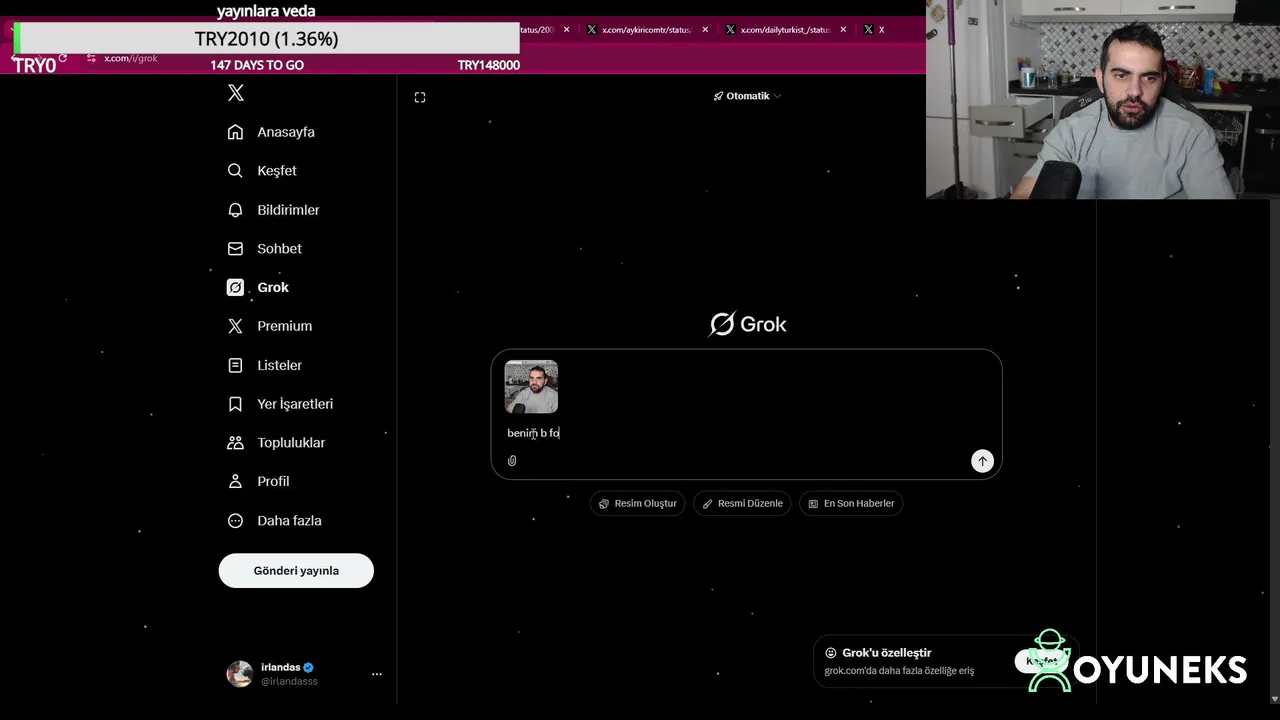
Task: Close the aykiricomtr status tab
Action: (x=705, y=30)
